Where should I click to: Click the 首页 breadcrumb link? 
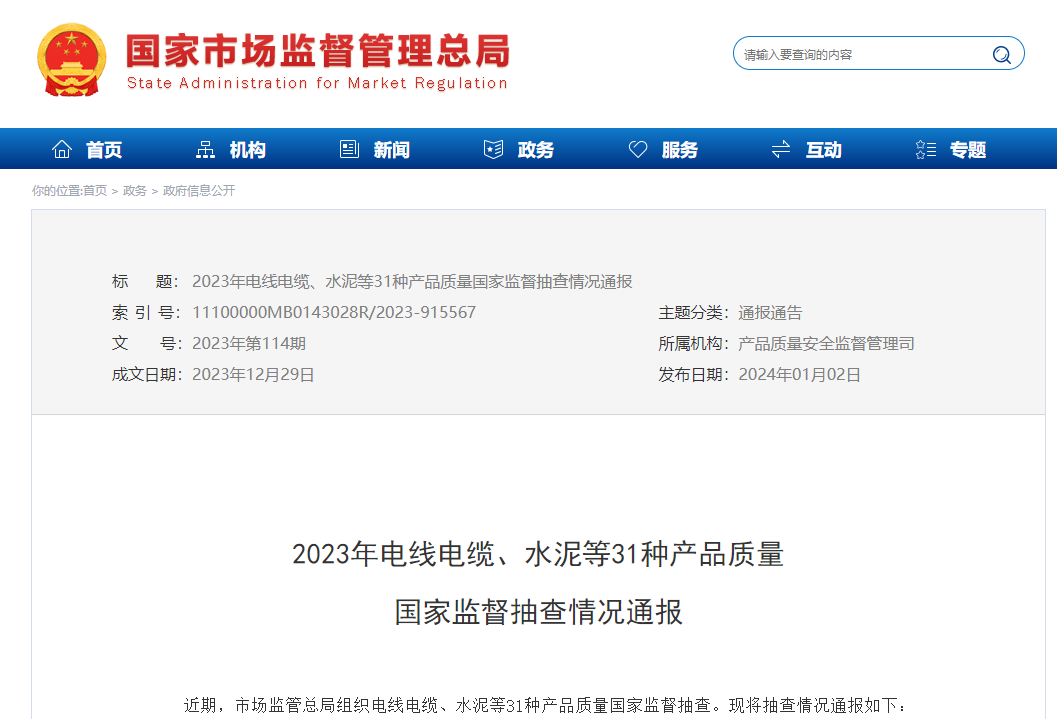[x=97, y=191]
